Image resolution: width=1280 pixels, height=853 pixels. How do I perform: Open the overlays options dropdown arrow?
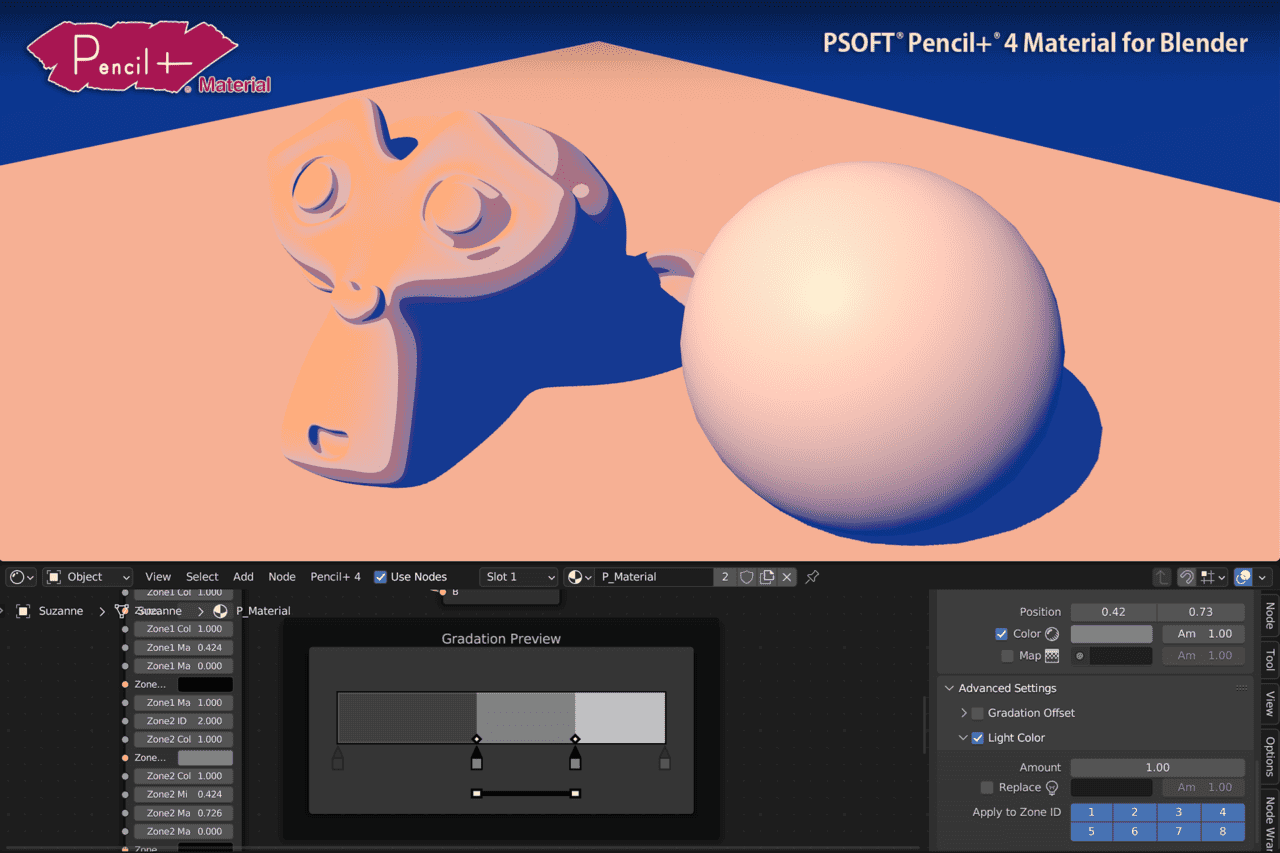click(1264, 577)
